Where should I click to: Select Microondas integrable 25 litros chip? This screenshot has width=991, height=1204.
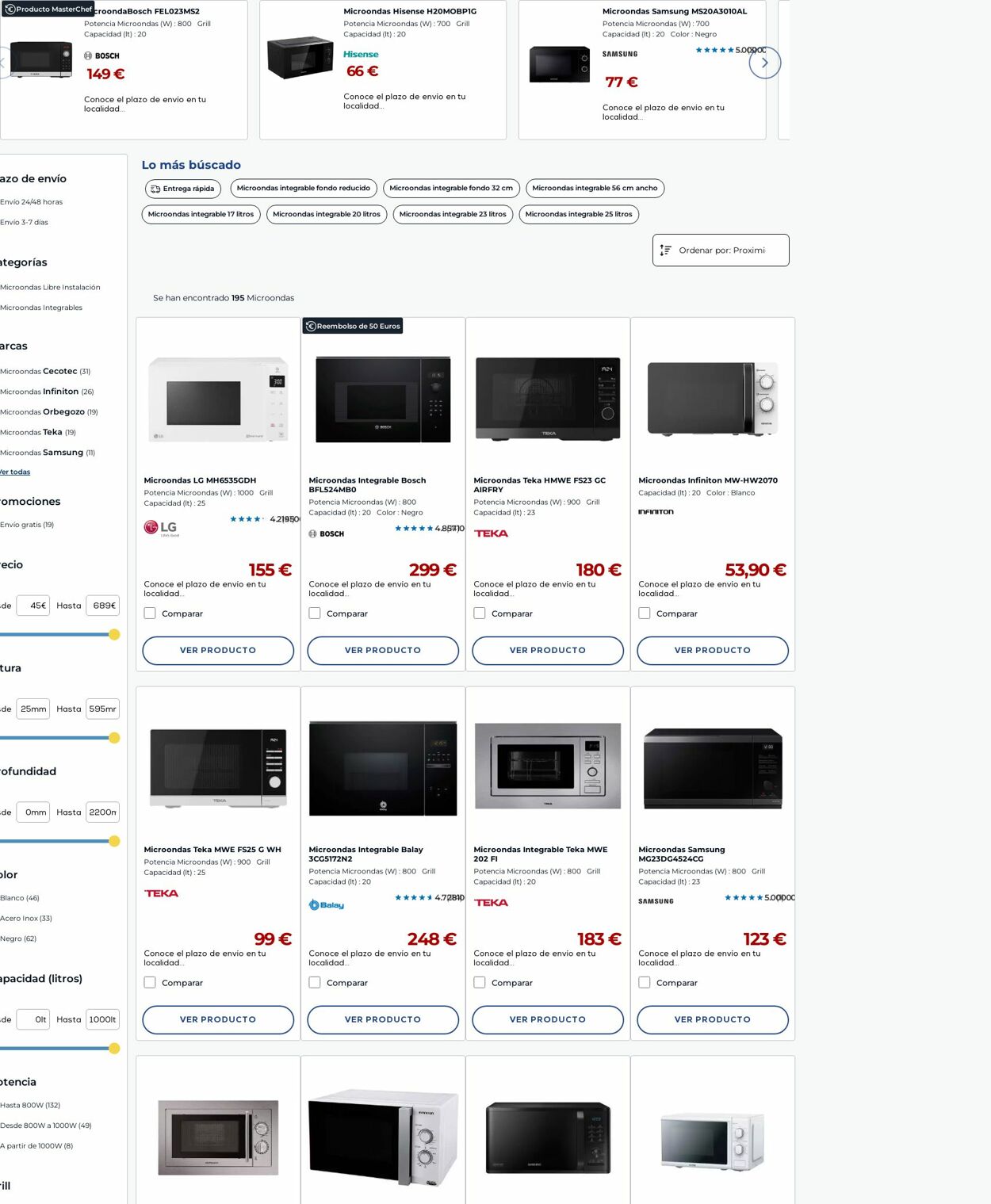[x=579, y=215]
